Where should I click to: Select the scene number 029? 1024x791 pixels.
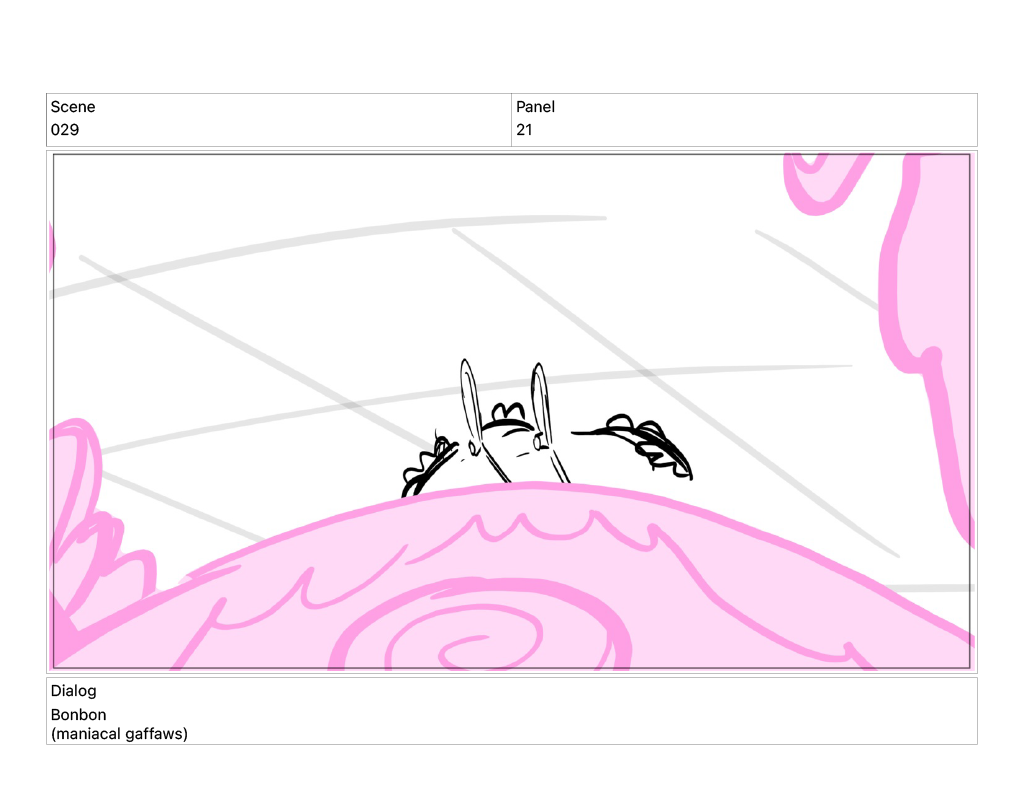coord(65,130)
